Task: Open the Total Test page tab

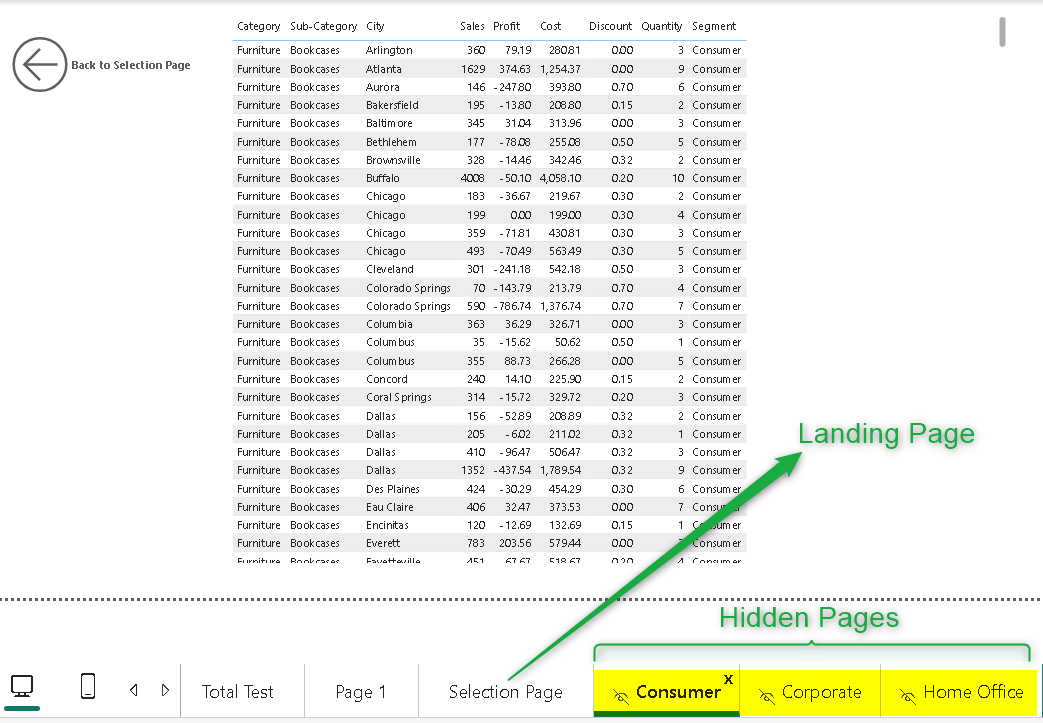Action: click(238, 692)
